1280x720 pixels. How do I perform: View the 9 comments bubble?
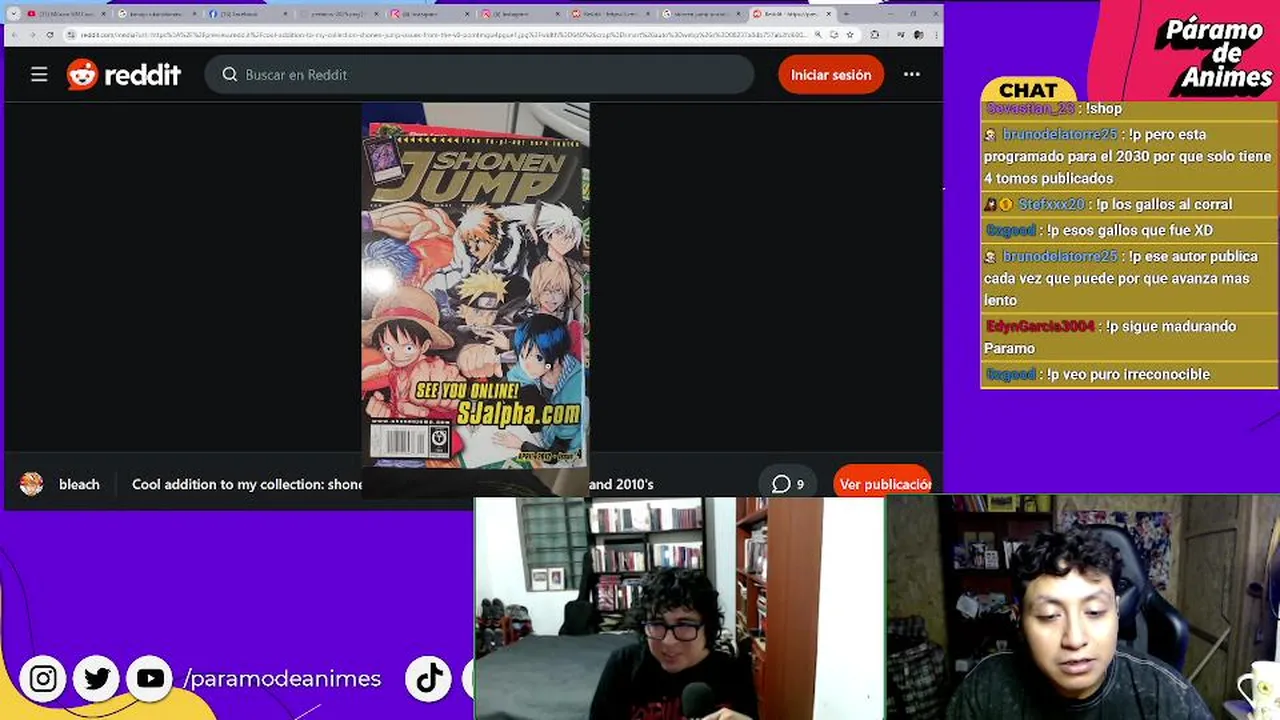point(788,484)
